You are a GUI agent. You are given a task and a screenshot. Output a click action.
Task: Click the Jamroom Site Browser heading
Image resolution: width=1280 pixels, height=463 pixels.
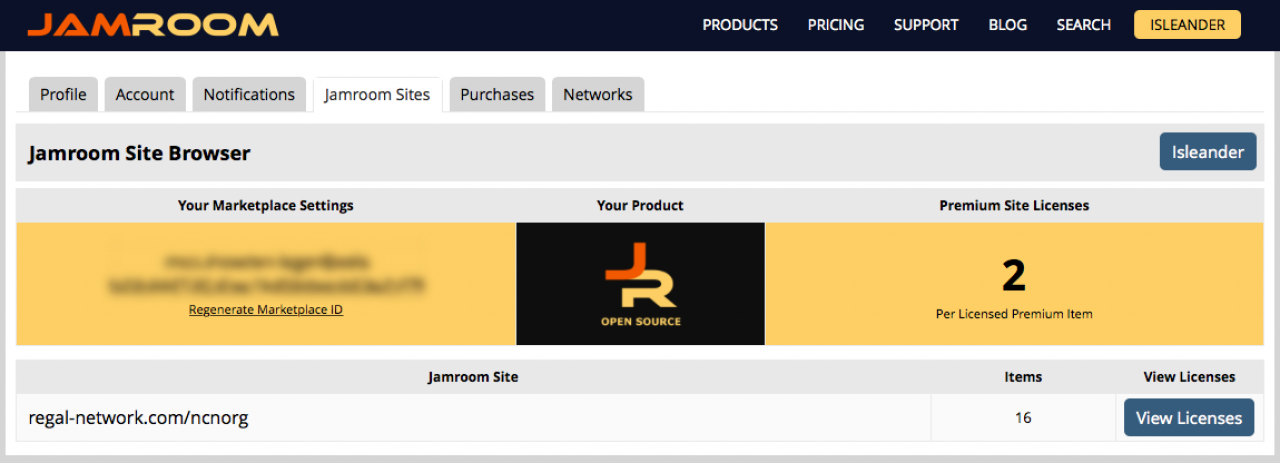[139, 153]
